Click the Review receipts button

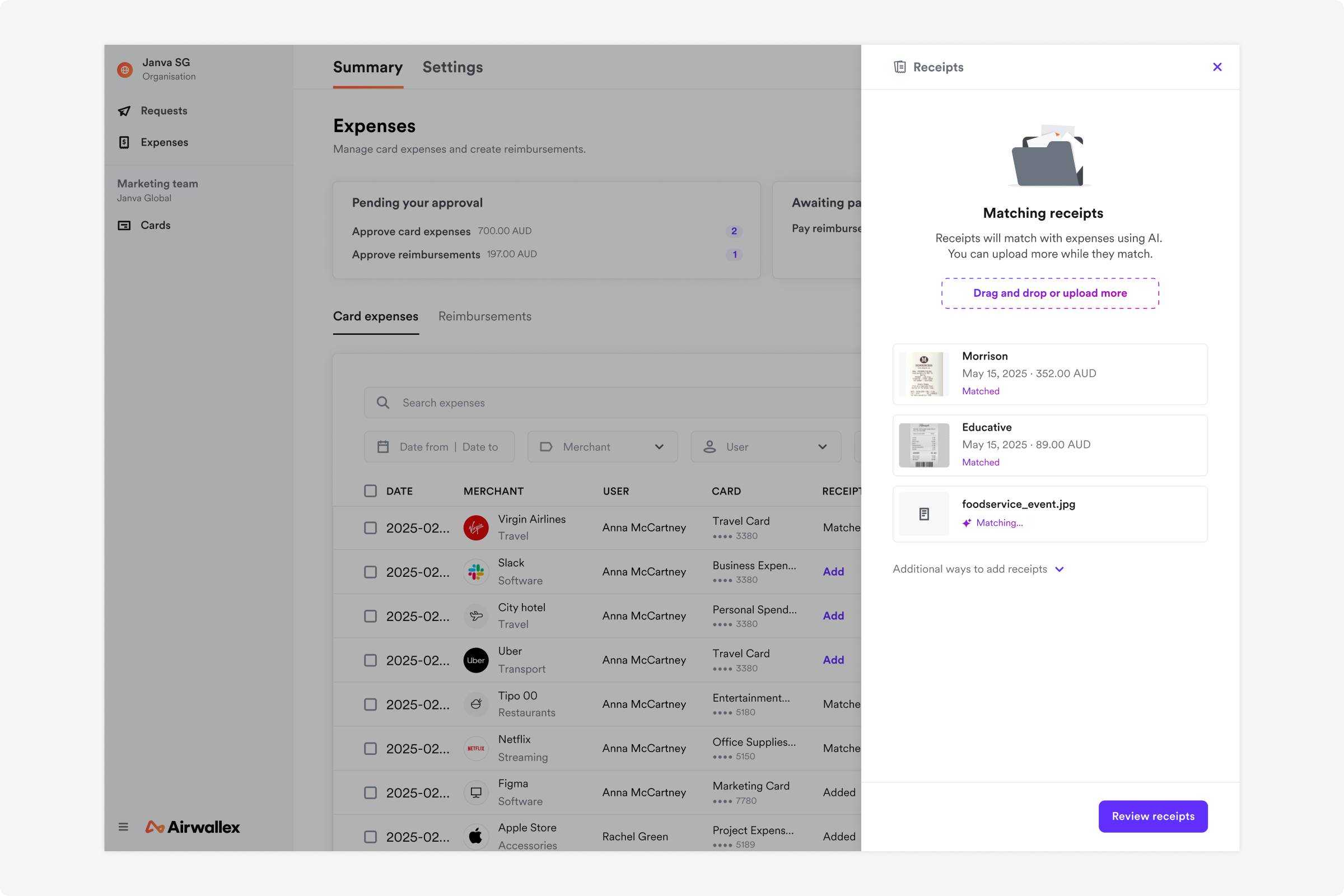click(x=1152, y=816)
